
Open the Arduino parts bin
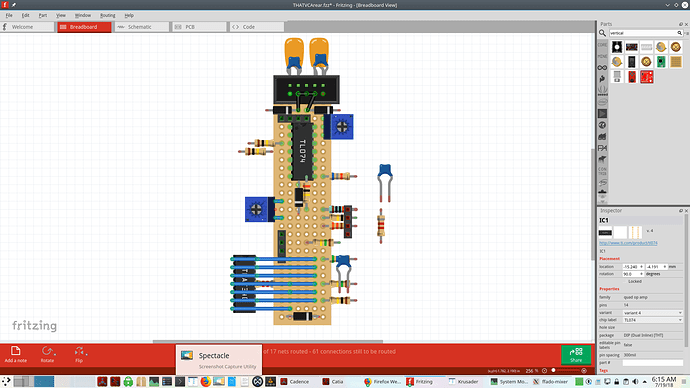pos(602,67)
